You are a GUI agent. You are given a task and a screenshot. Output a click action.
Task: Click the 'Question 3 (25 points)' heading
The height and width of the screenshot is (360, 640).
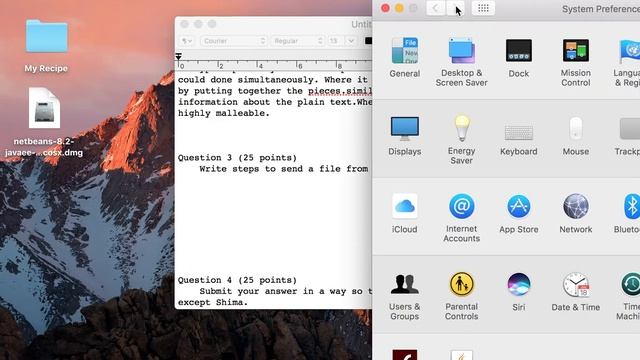point(237,158)
